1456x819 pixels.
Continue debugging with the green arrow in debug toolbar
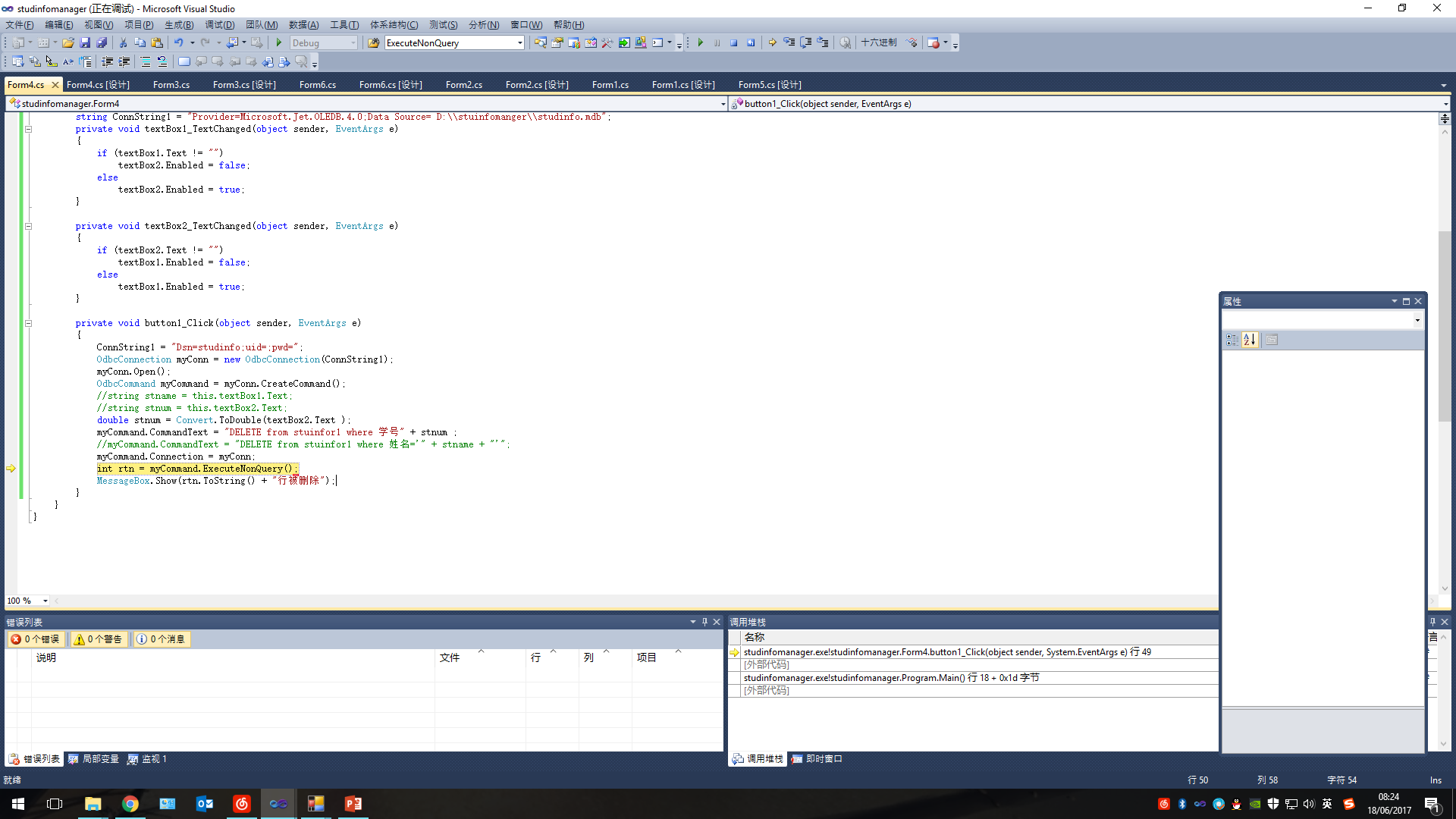click(700, 43)
